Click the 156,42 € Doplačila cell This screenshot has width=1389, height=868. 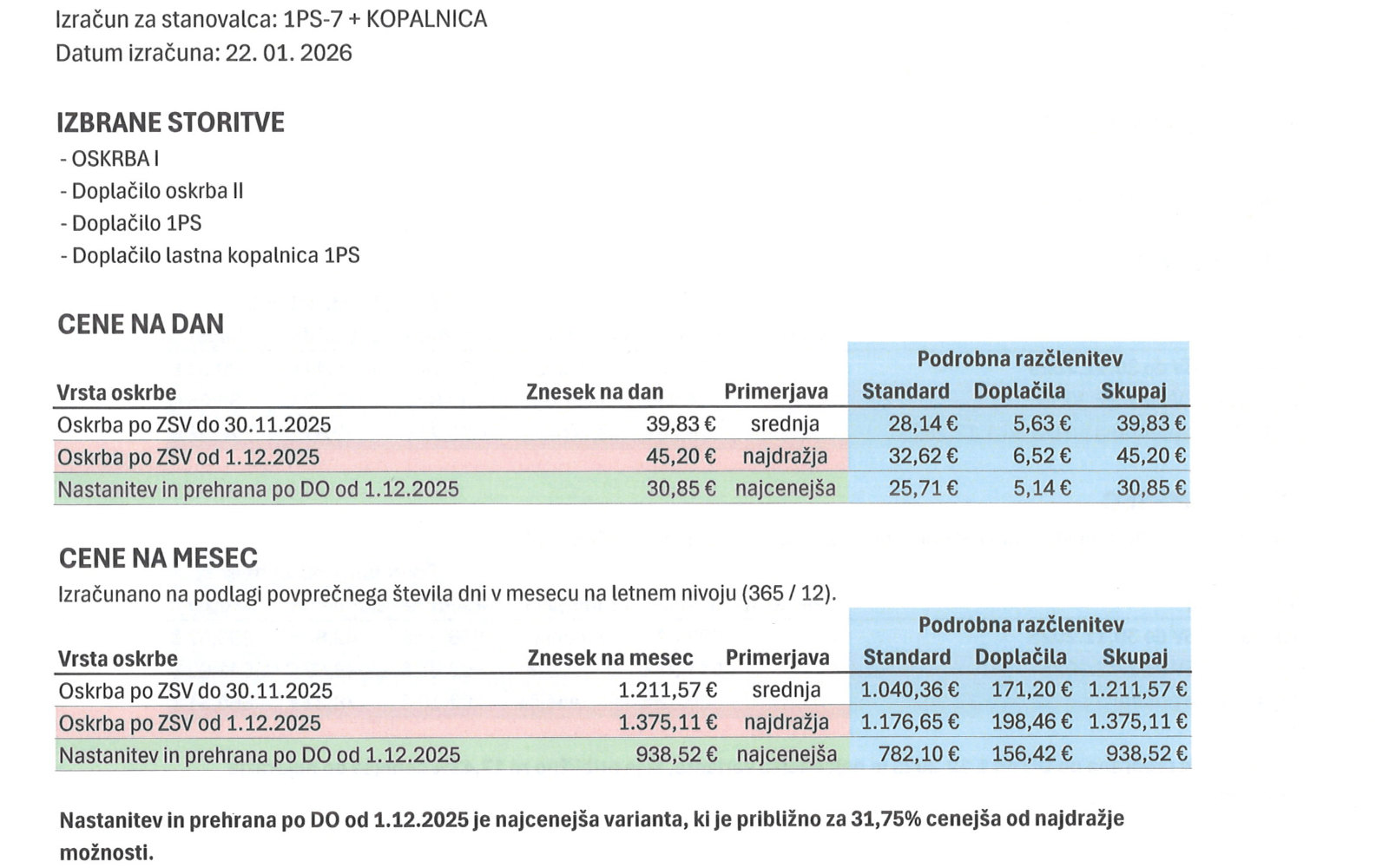pyautogui.click(x=1031, y=754)
